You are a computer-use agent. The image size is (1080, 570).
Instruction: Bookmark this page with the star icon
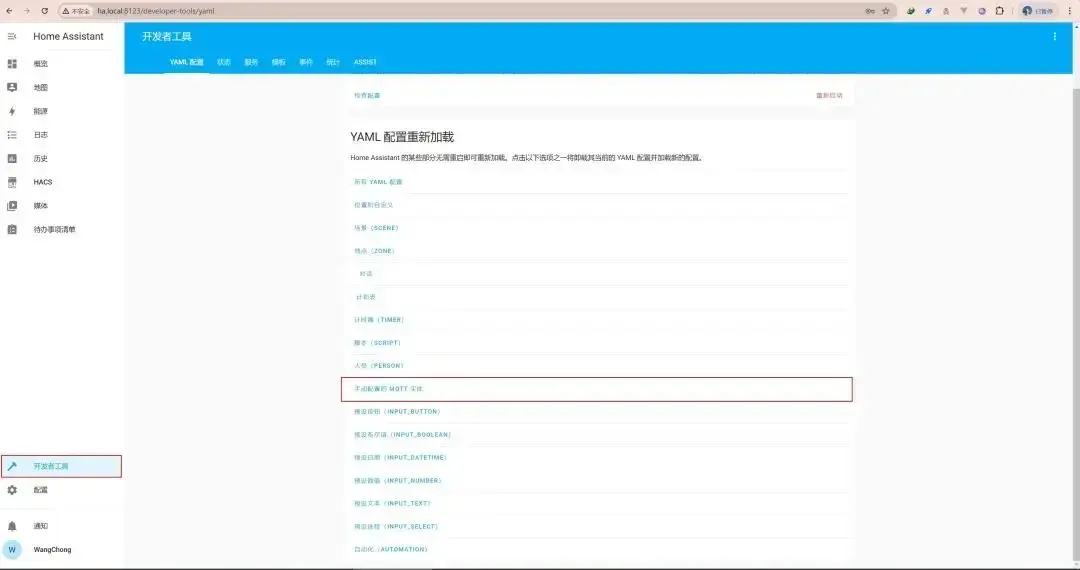click(x=886, y=11)
